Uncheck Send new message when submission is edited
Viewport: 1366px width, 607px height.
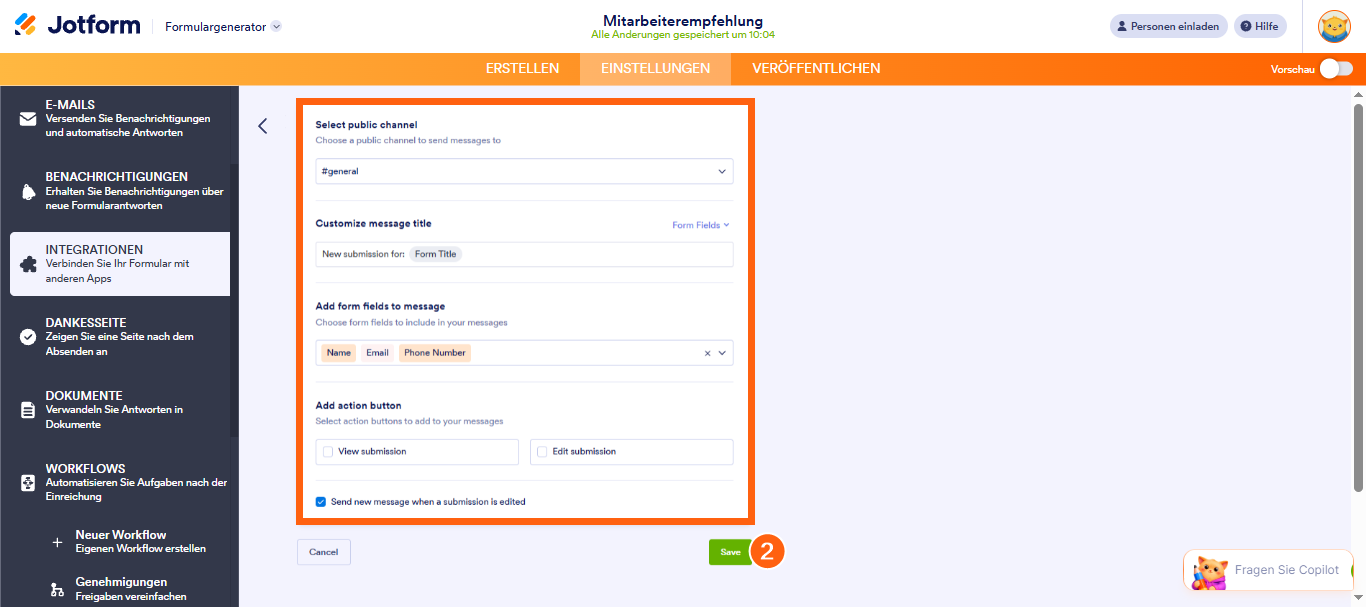pyautogui.click(x=321, y=502)
